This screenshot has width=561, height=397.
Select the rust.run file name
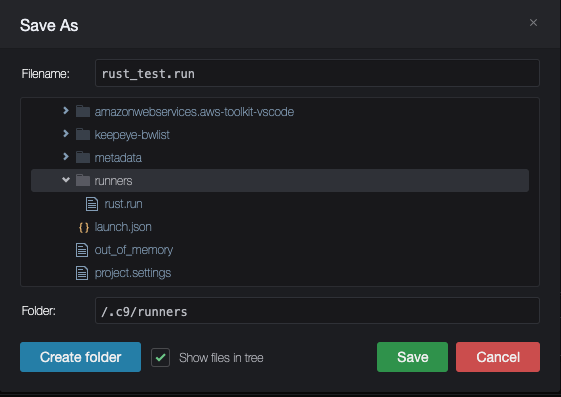pyautogui.click(x=123, y=204)
